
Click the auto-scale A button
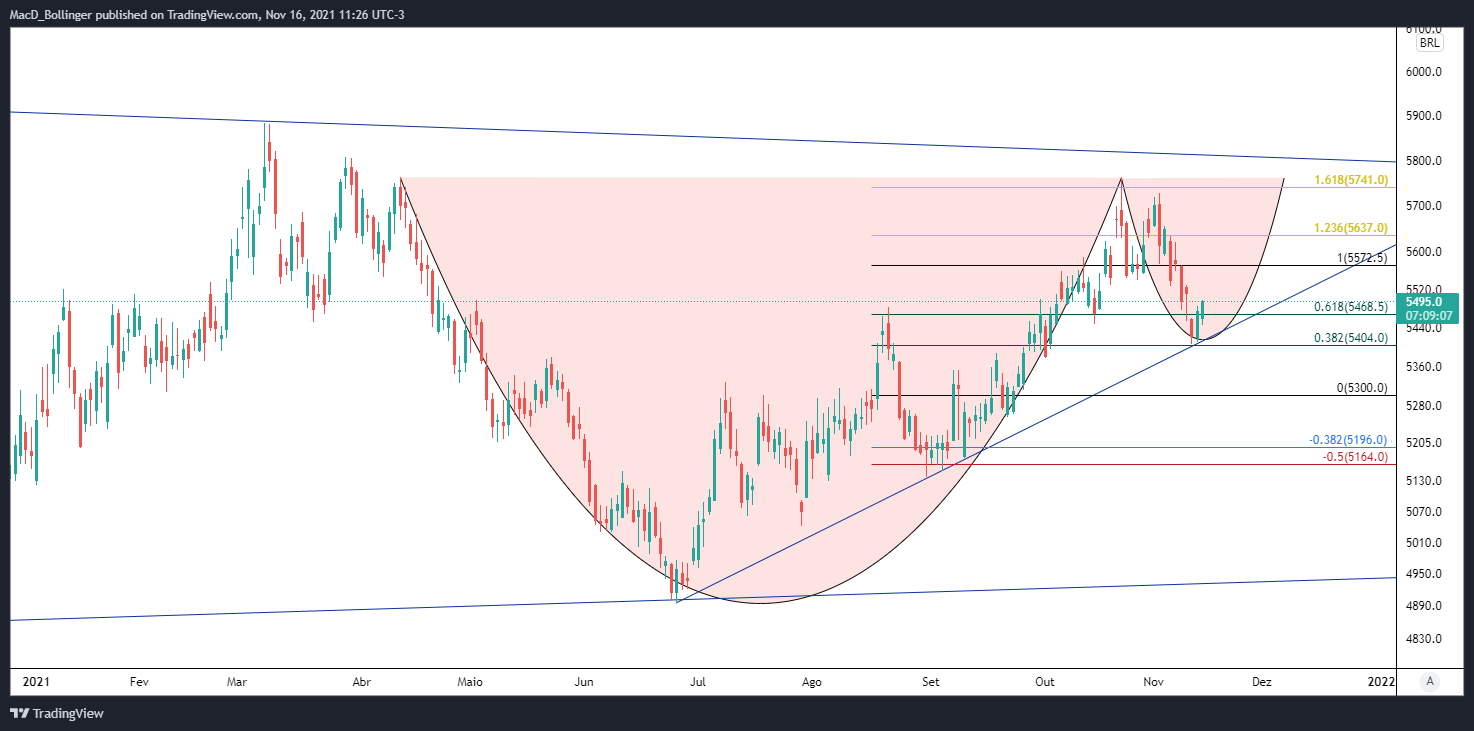pyautogui.click(x=1430, y=681)
